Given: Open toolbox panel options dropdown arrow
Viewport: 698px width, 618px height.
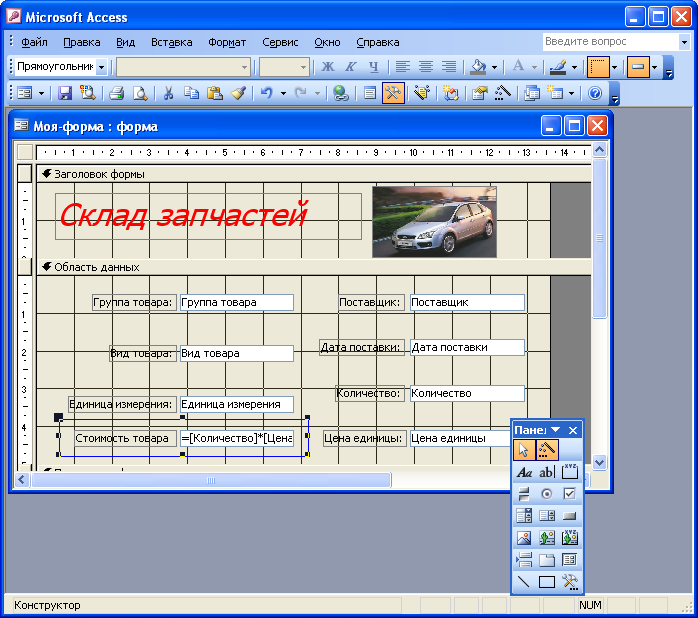Looking at the screenshot, I should [x=556, y=430].
